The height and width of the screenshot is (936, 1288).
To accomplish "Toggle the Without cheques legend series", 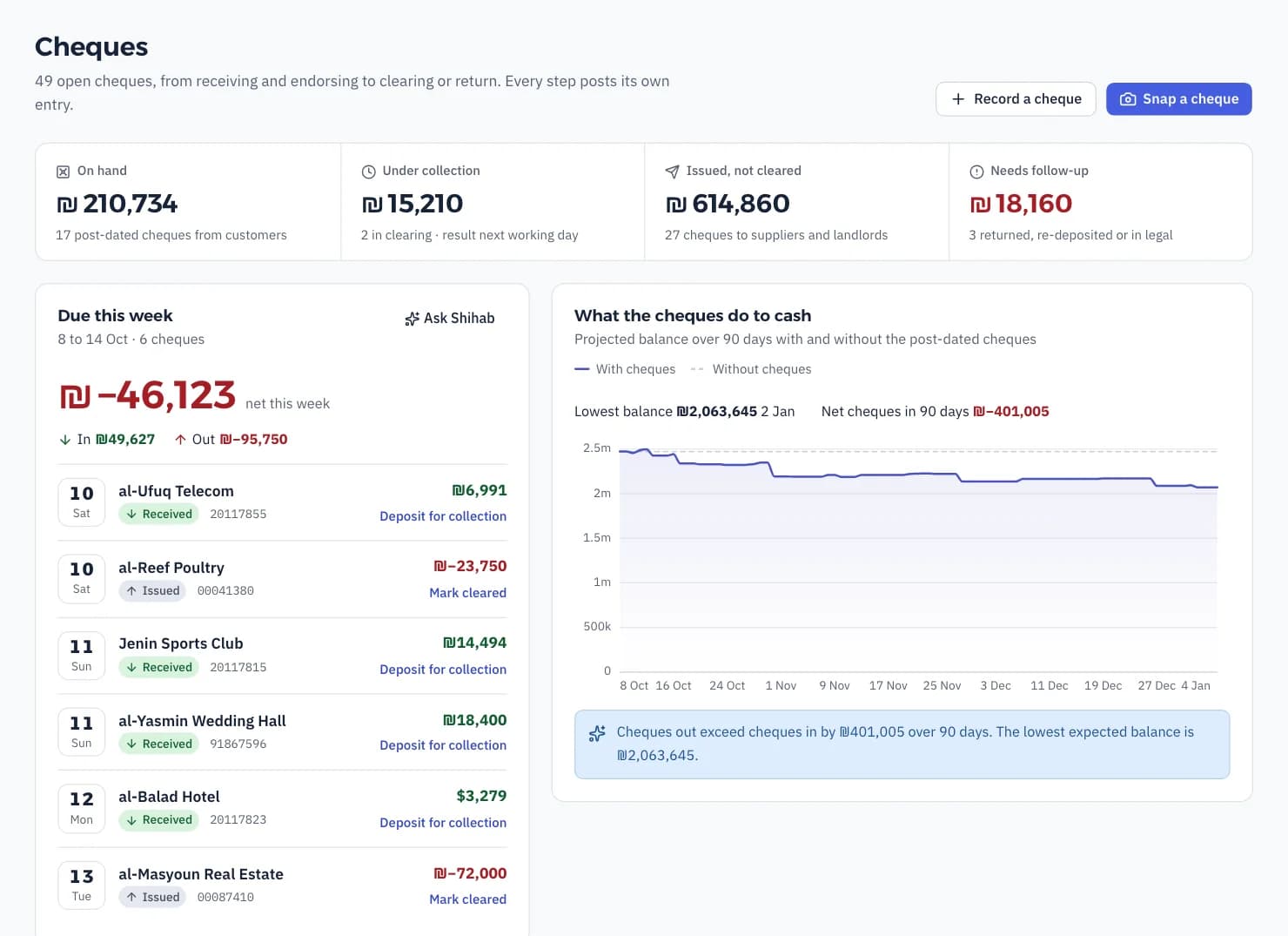I will tap(750, 369).
